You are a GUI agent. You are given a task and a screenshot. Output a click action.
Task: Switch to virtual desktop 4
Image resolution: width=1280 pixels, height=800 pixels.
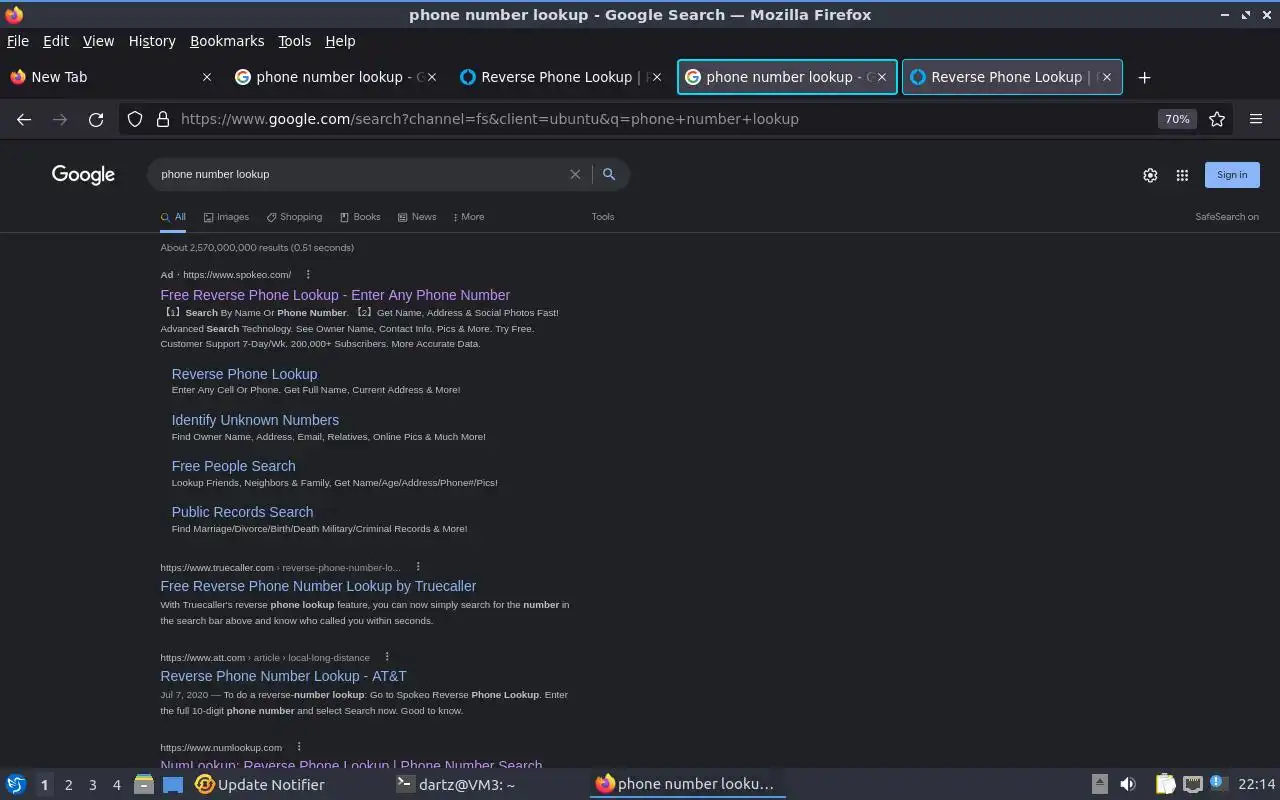116,785
